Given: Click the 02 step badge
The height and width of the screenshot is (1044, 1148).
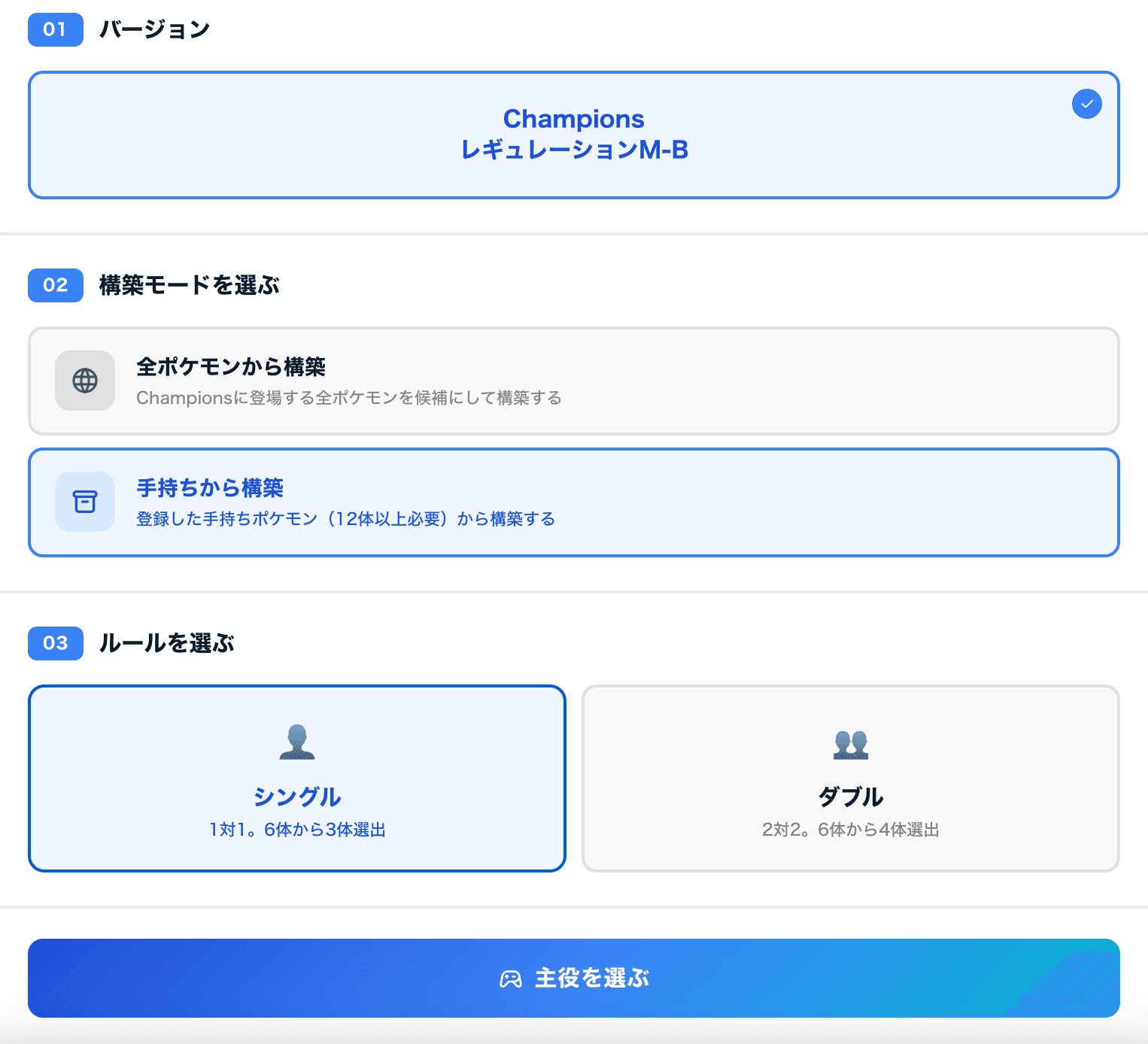Looking at the screenshot, I should coord(56,285).
